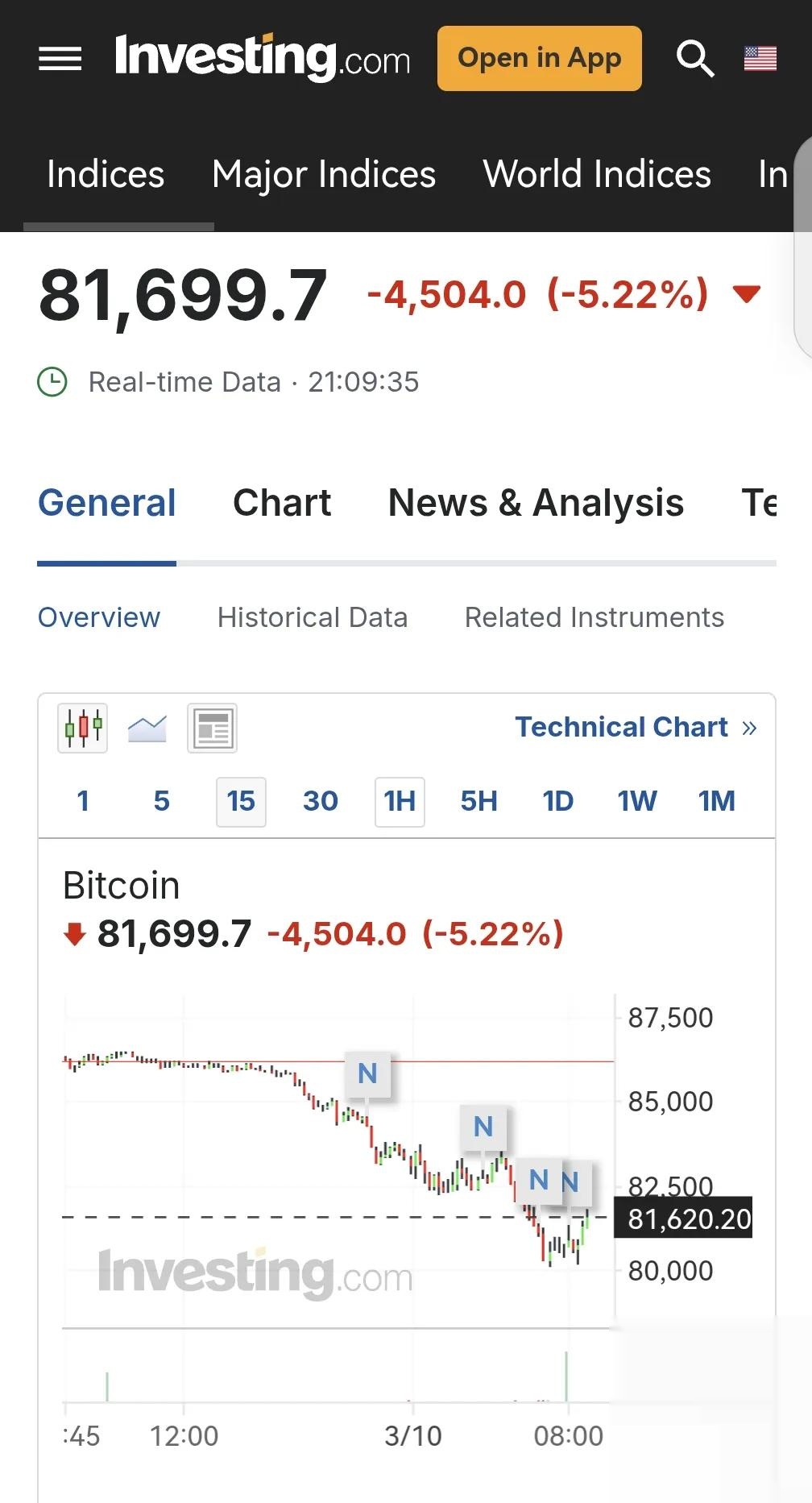The height and width of the screenshot is (1503, 812).
Task: Change region via US flag icon
Action: pyautogui.click(x=760, y=58)
